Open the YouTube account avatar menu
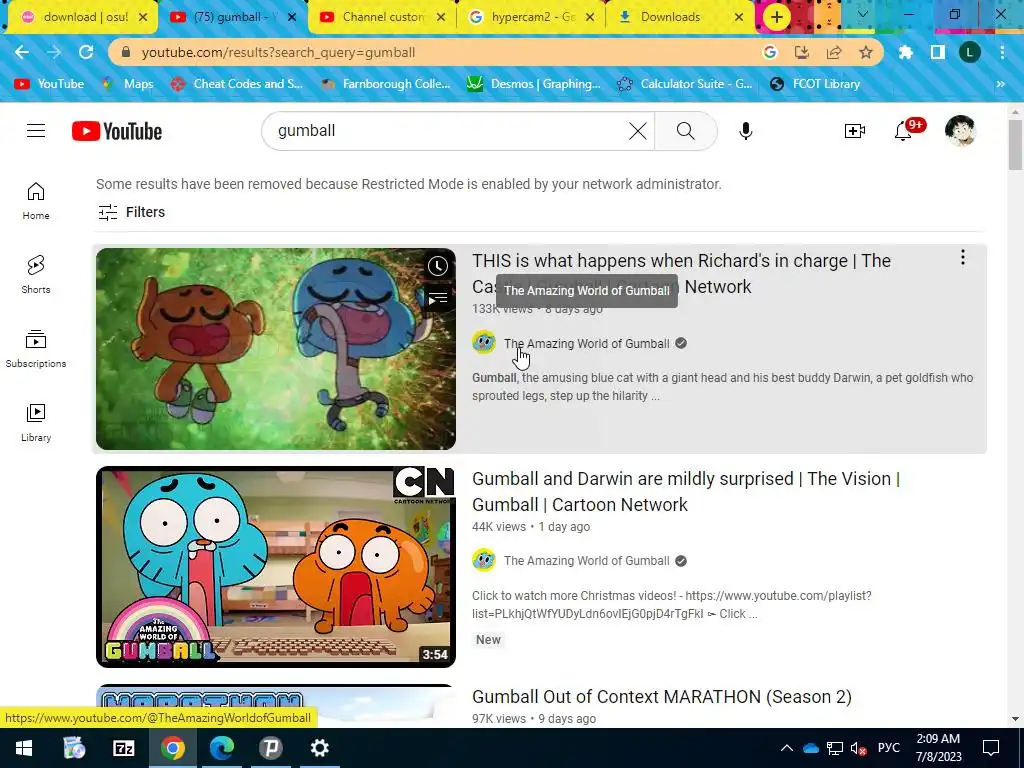Image resolution: width=1024 pixels, height=768 pixels. pos(960,131)
